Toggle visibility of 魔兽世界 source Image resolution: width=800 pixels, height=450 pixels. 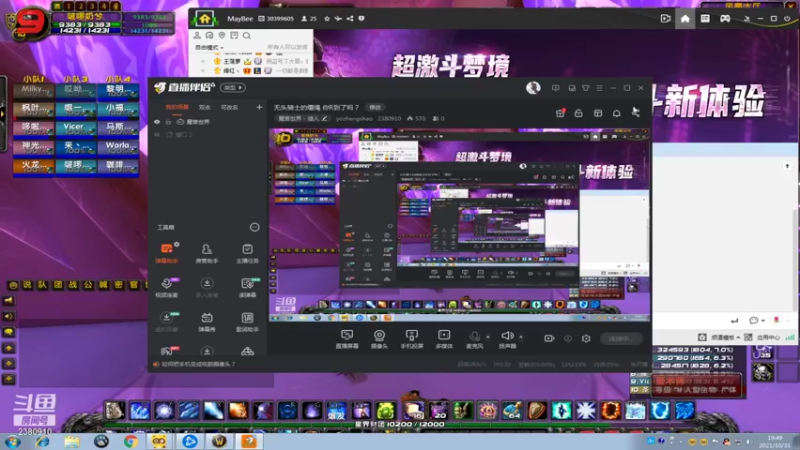157,122
